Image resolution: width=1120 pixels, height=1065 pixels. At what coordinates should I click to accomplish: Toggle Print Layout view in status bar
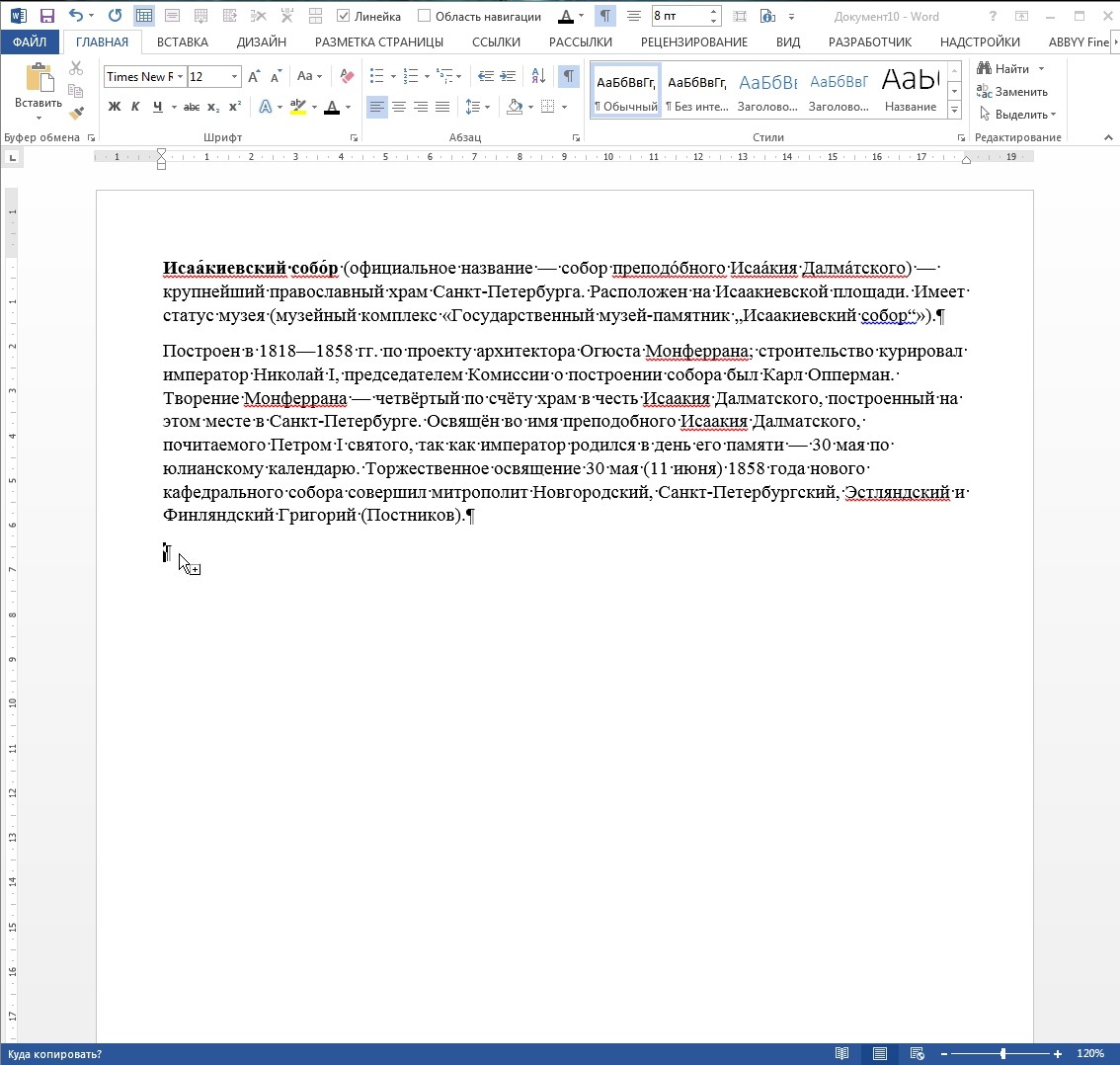tap(879, 1053)
